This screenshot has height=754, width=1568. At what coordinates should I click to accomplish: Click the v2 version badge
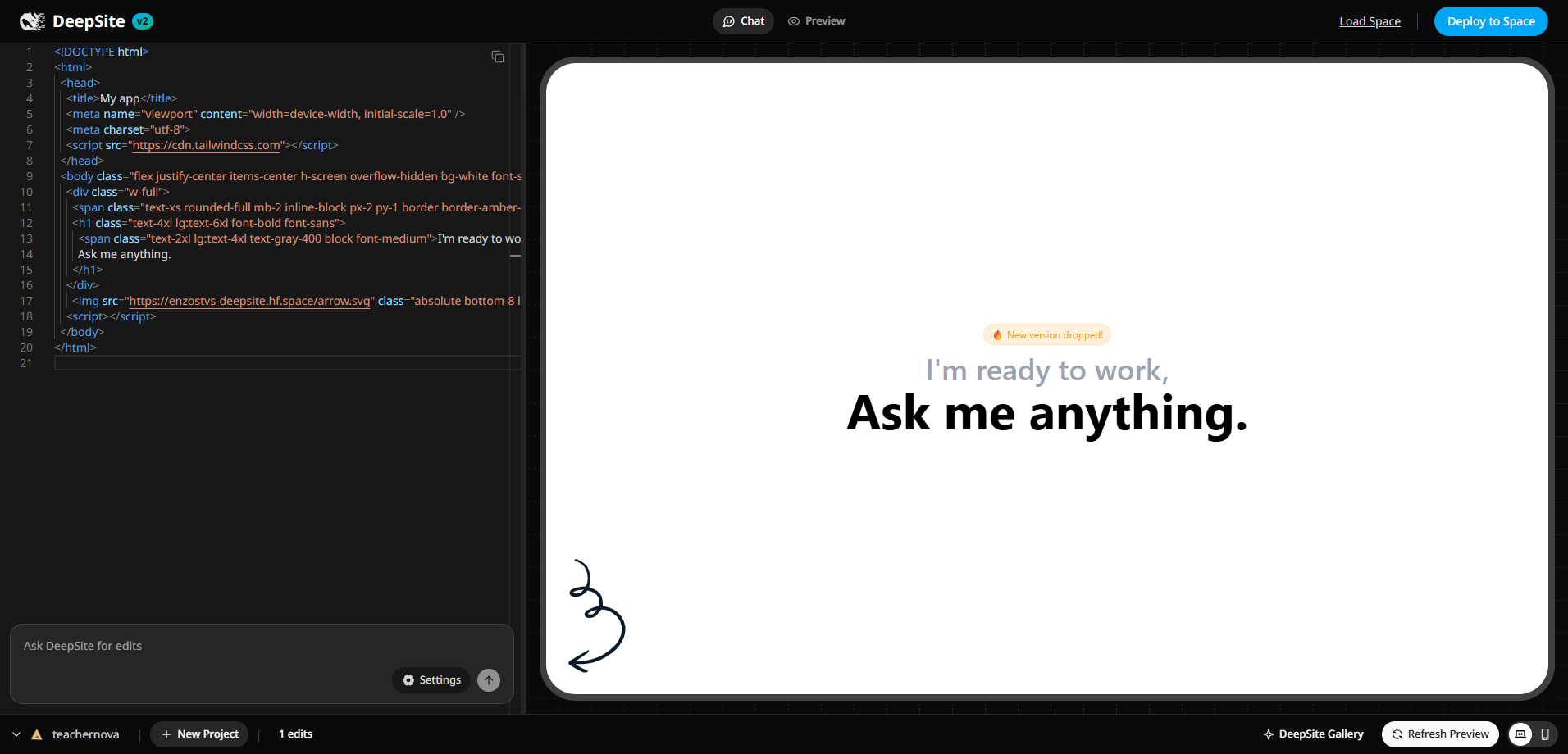click(143, 21)
